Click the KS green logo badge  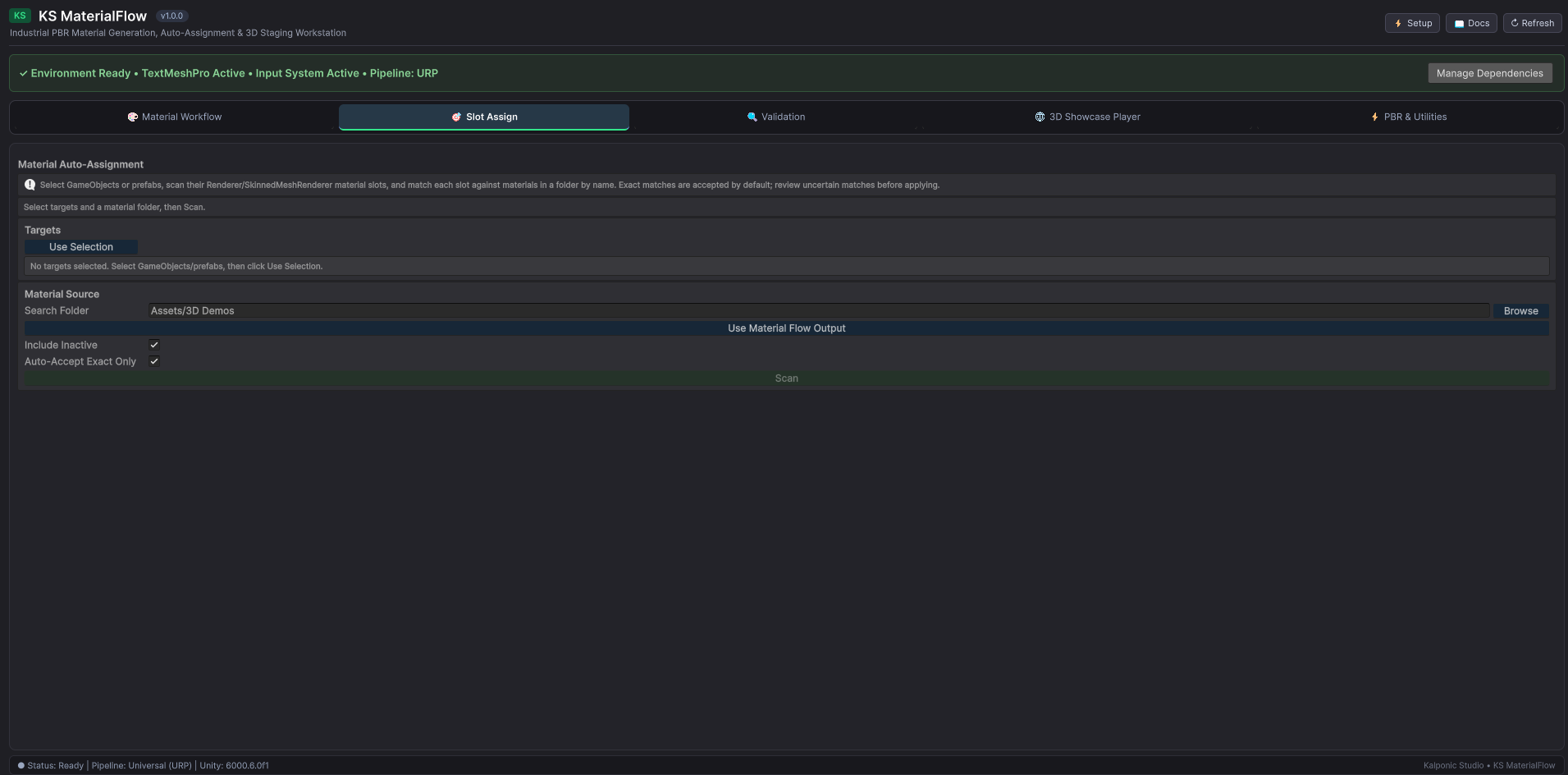[20, 16]
